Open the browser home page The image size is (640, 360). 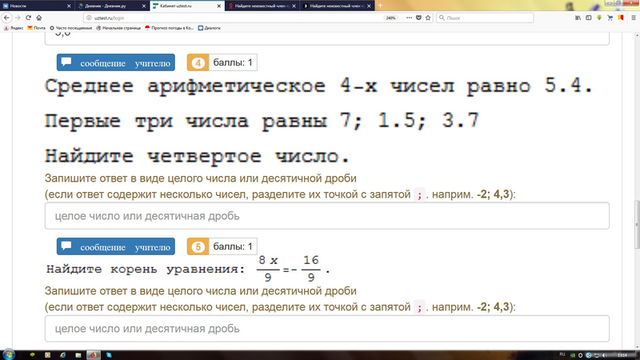39,18
